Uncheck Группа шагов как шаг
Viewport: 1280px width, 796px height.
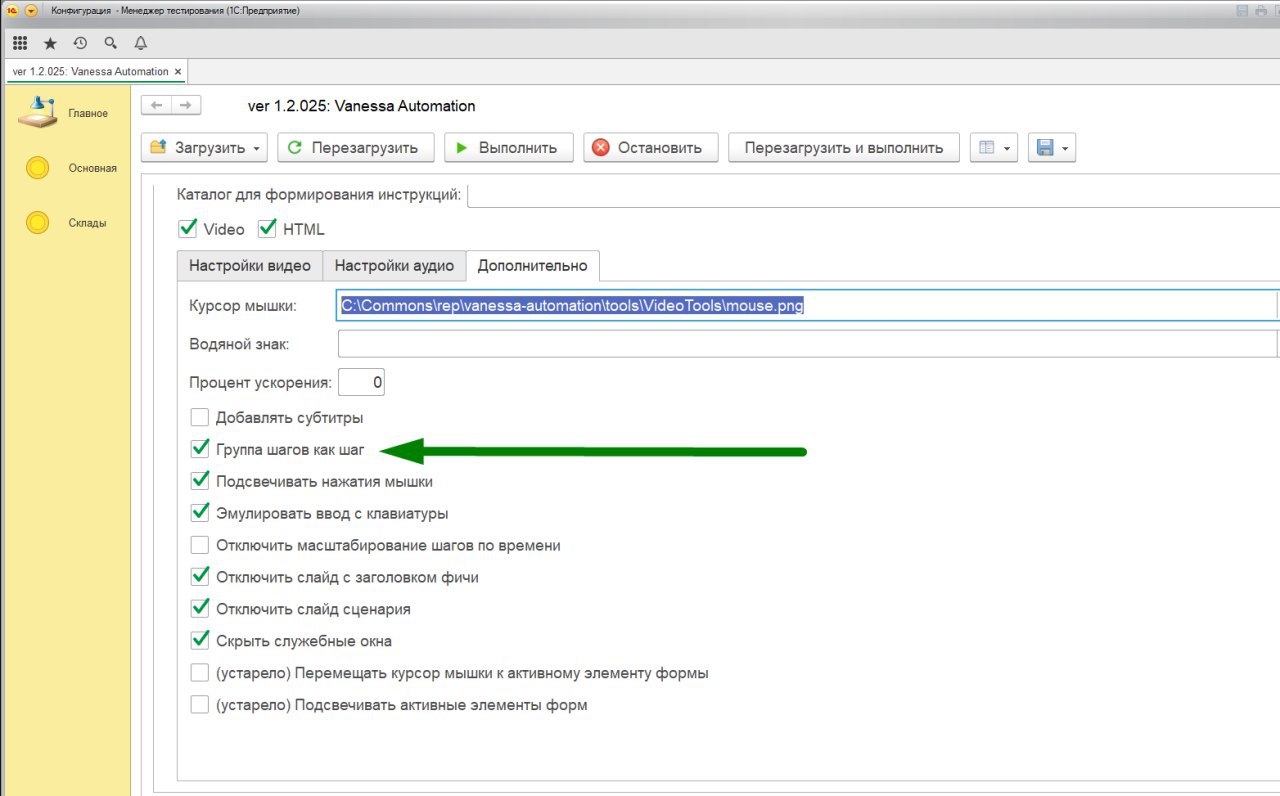tap(200, 449)
